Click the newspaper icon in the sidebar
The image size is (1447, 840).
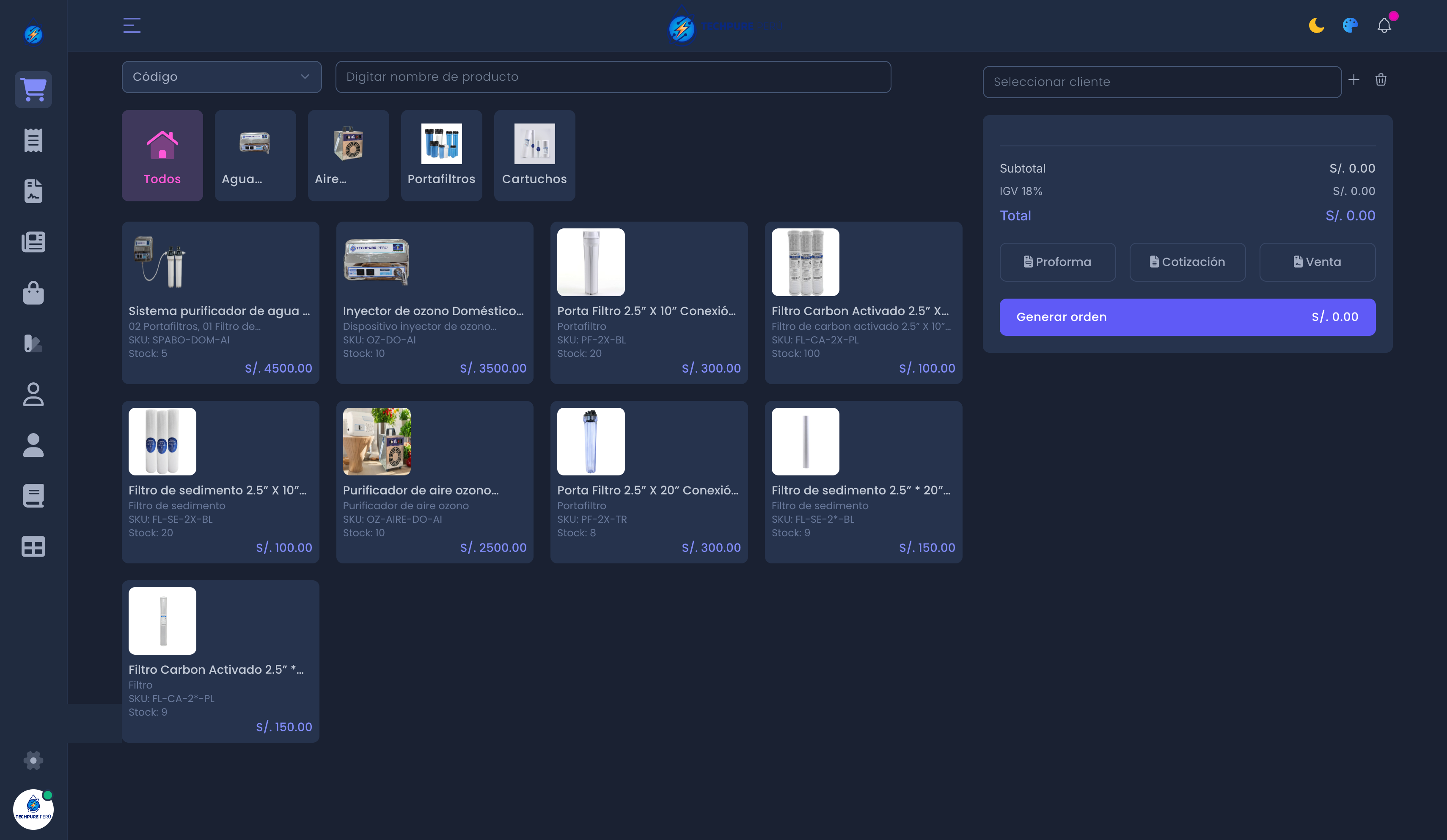(33, 242)
